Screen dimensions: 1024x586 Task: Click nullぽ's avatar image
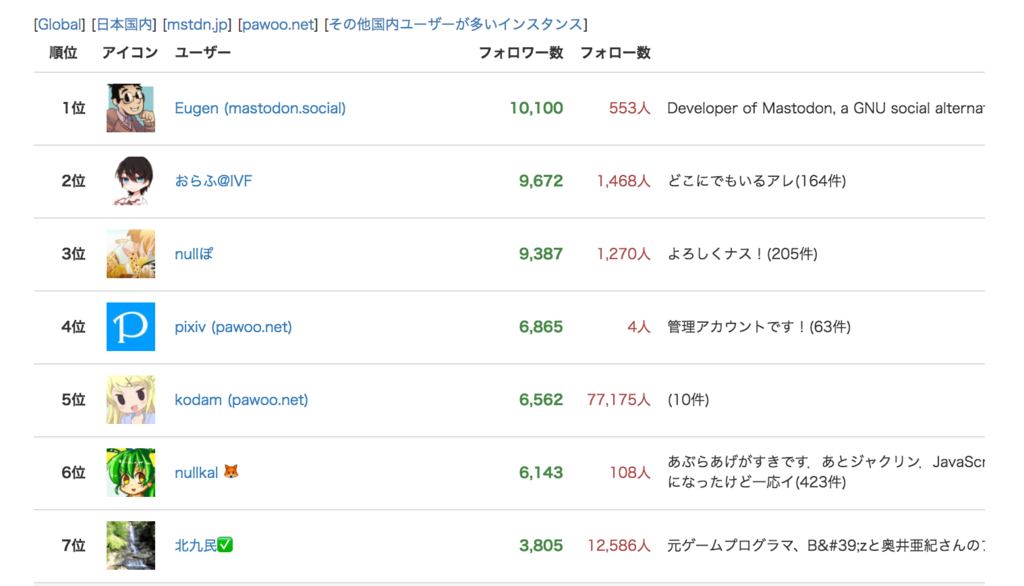[131, 253]
